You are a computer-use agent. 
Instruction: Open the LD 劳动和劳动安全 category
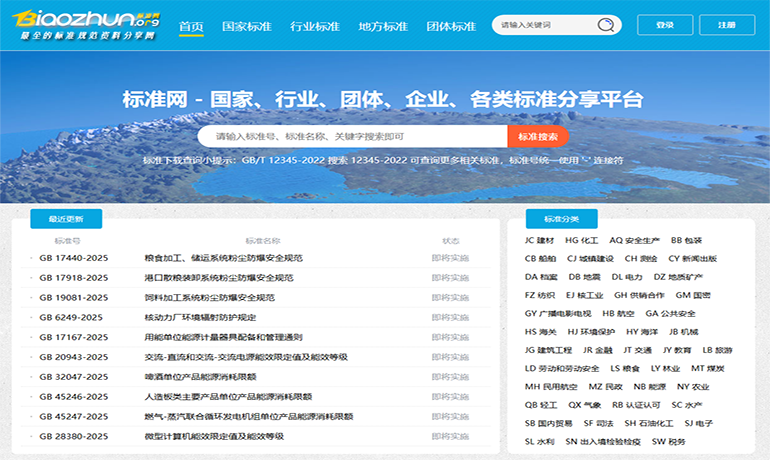point(562,369)
